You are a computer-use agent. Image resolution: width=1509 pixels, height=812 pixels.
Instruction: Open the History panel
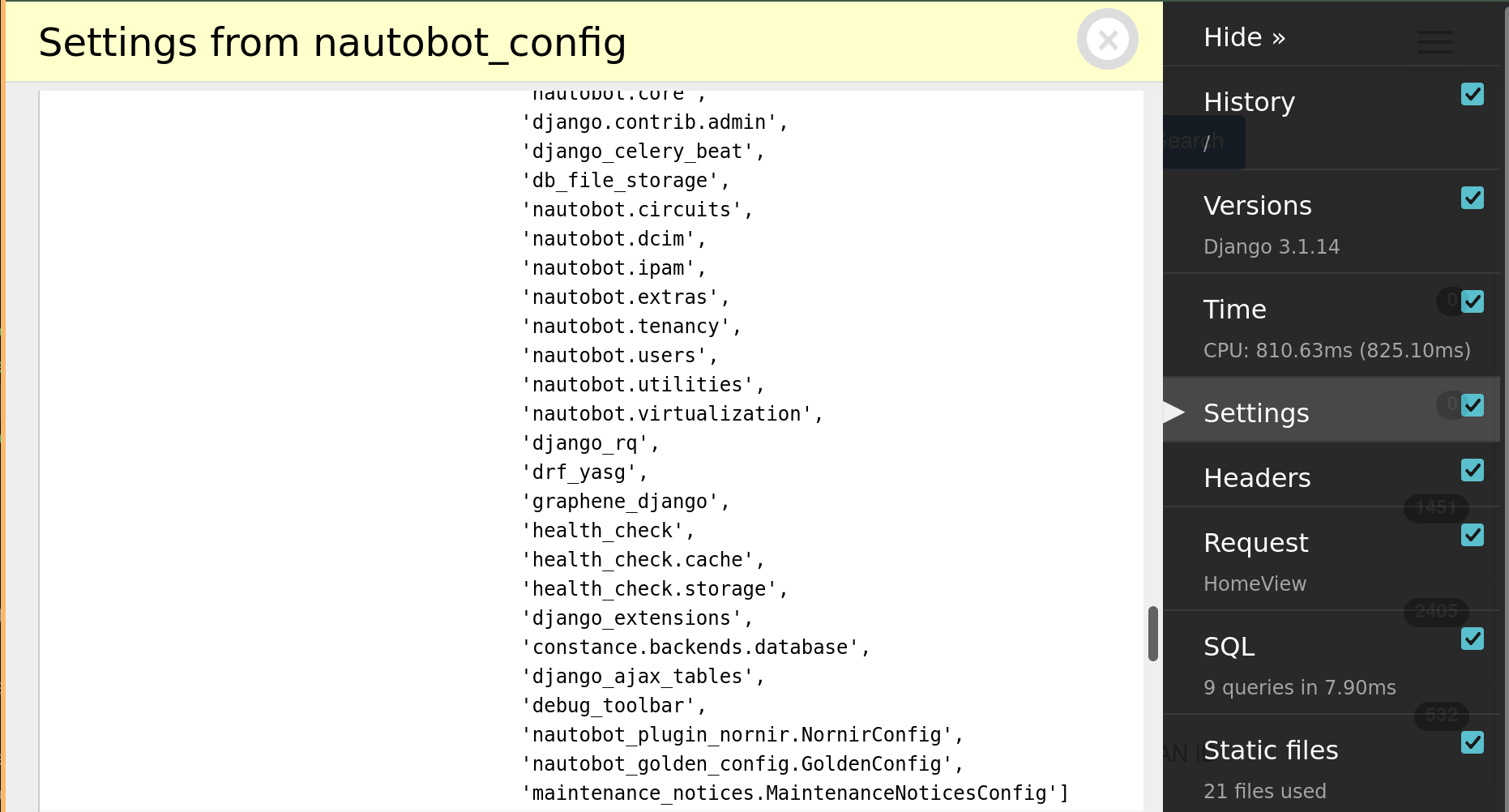pos(1249,102)
